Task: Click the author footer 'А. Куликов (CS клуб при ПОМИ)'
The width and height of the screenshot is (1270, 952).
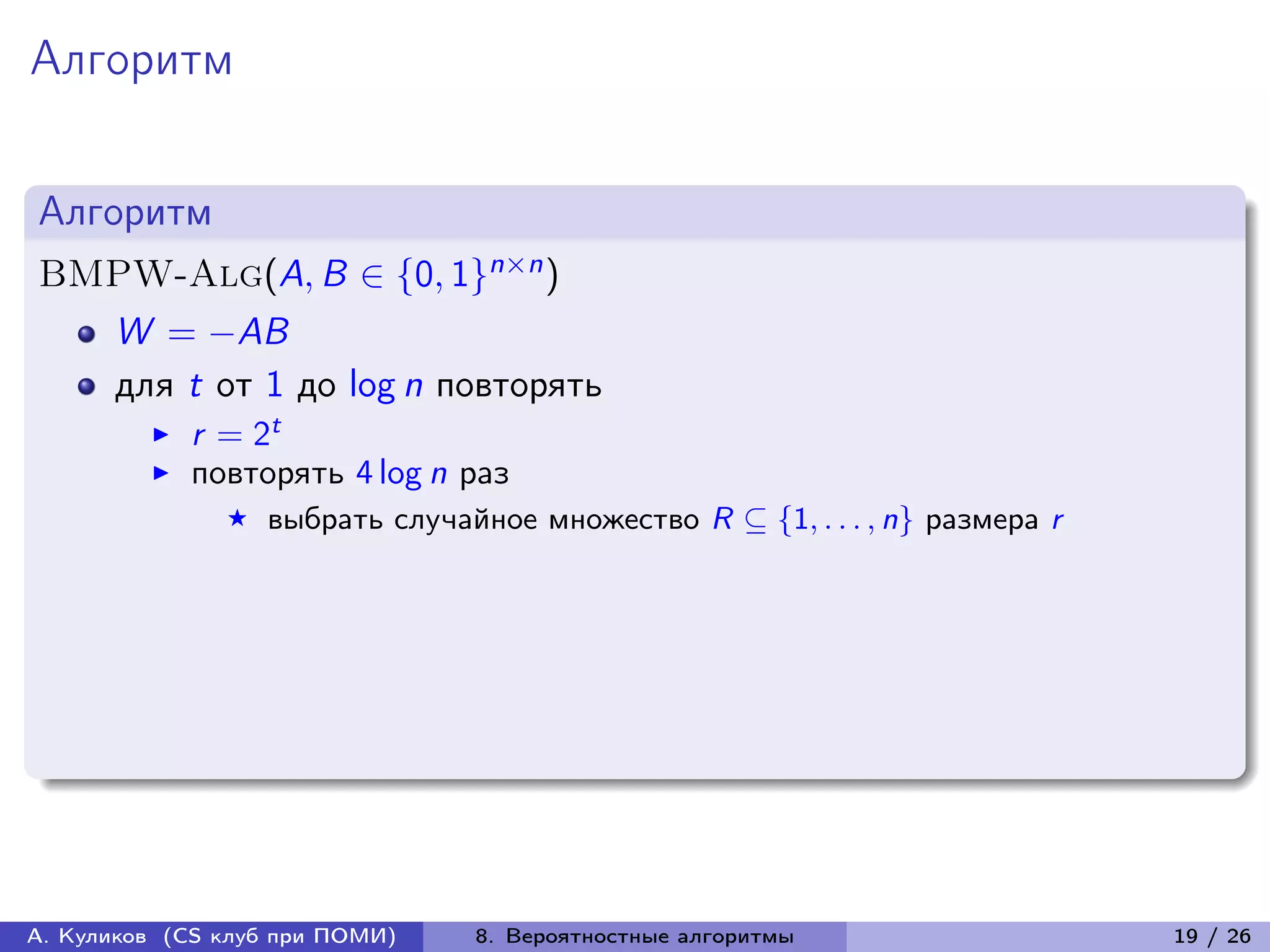Action: [211, 936]
